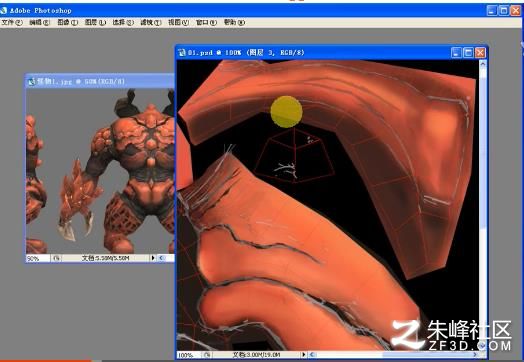Open the 文件 (File) menu
Screen dimensions: 524x362
[12, 22]
